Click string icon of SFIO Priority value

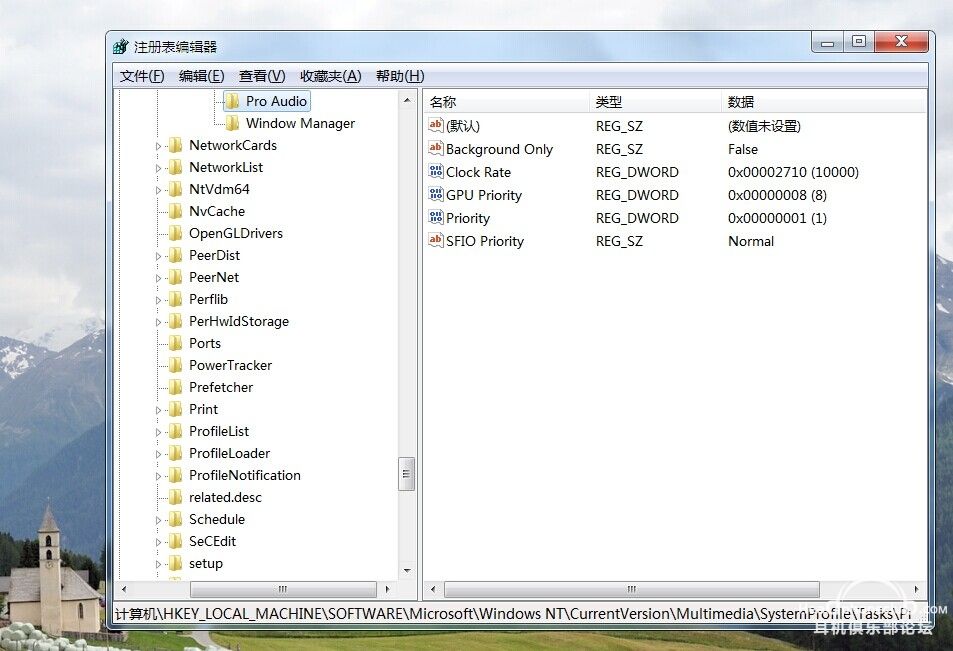coord(436,241)
